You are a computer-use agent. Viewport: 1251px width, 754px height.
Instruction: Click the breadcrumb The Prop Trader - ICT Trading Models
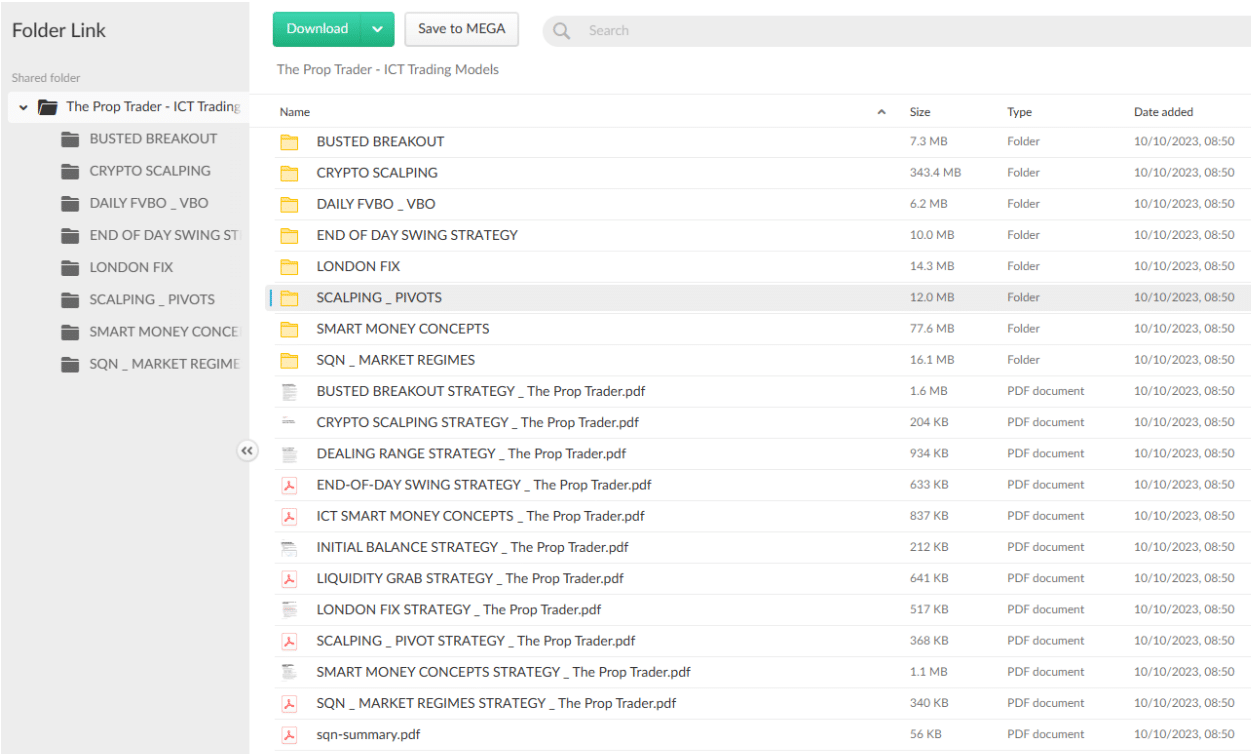[x=387, y=70]
